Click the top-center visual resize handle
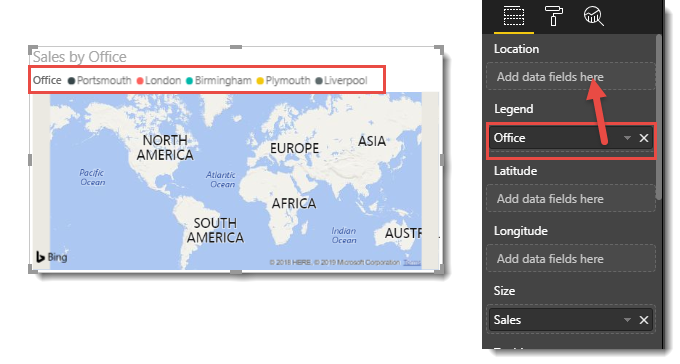Viewport: 680px width, 364px height. [x=236, y=47]
